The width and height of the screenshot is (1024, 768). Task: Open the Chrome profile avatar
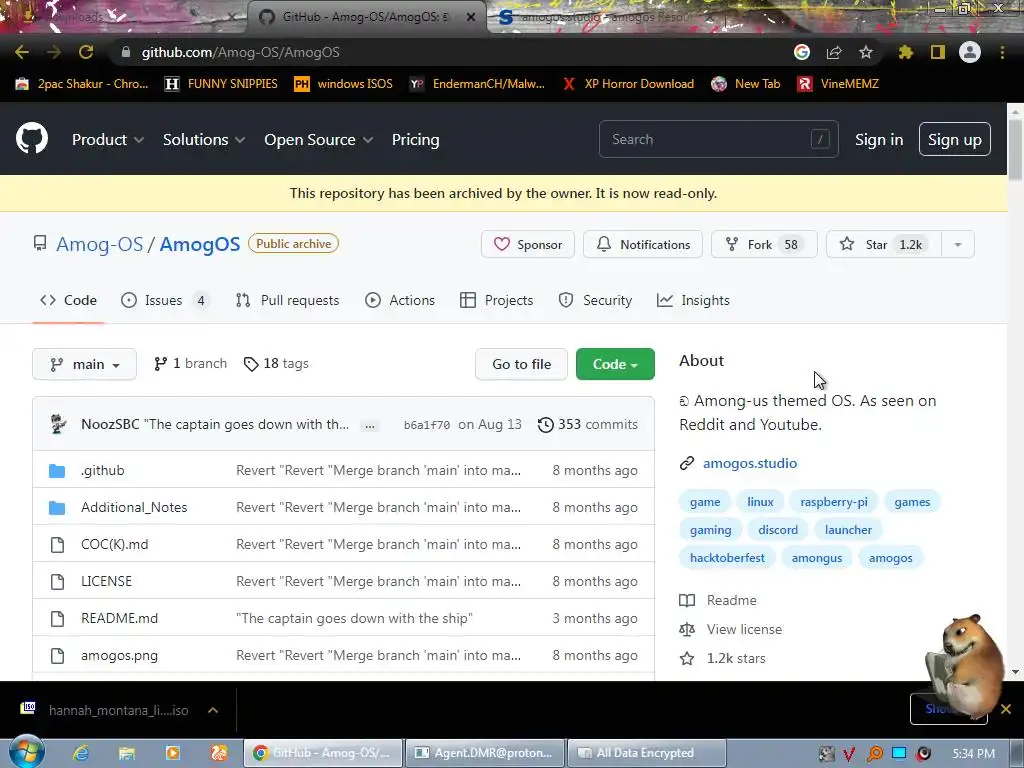tap(970, 52)
